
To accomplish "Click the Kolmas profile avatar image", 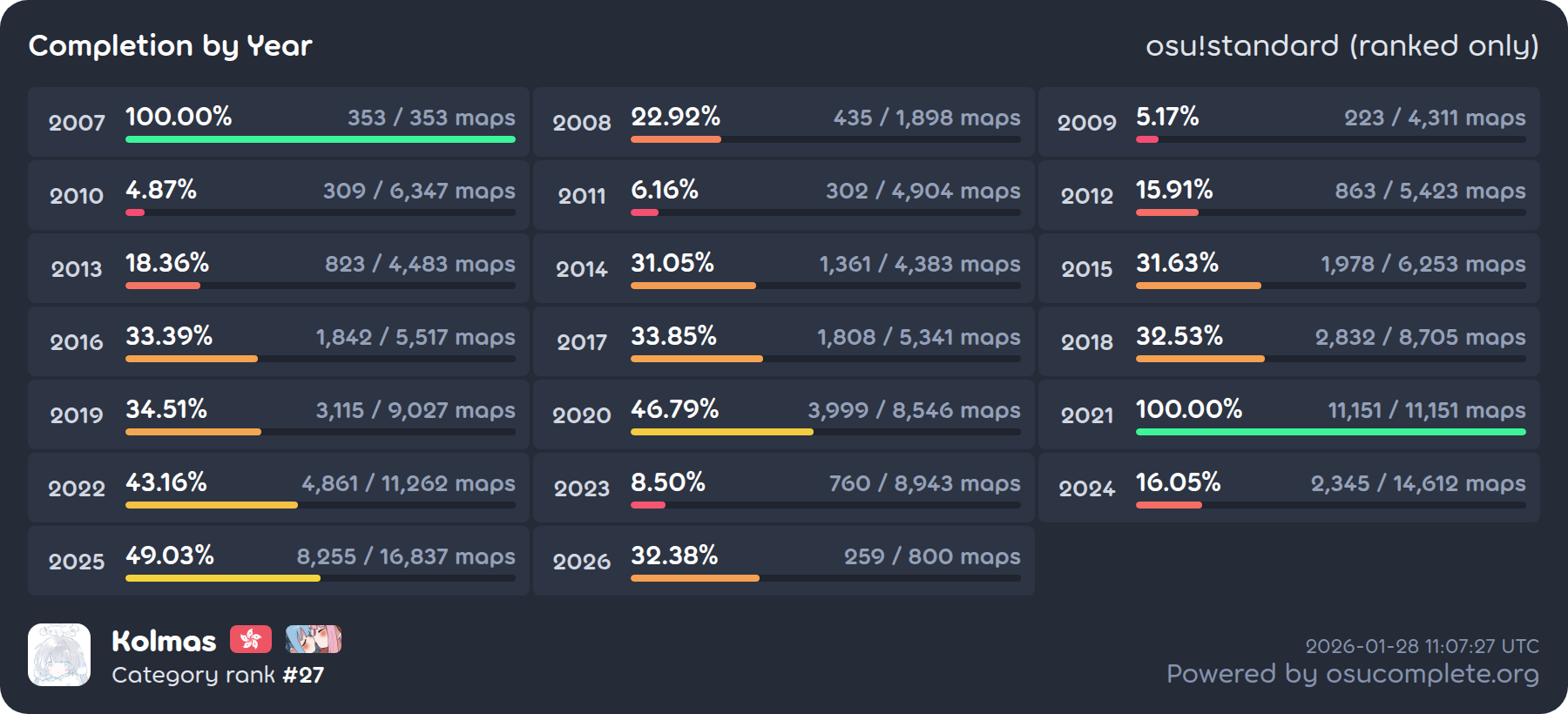I will pos(59,655).
